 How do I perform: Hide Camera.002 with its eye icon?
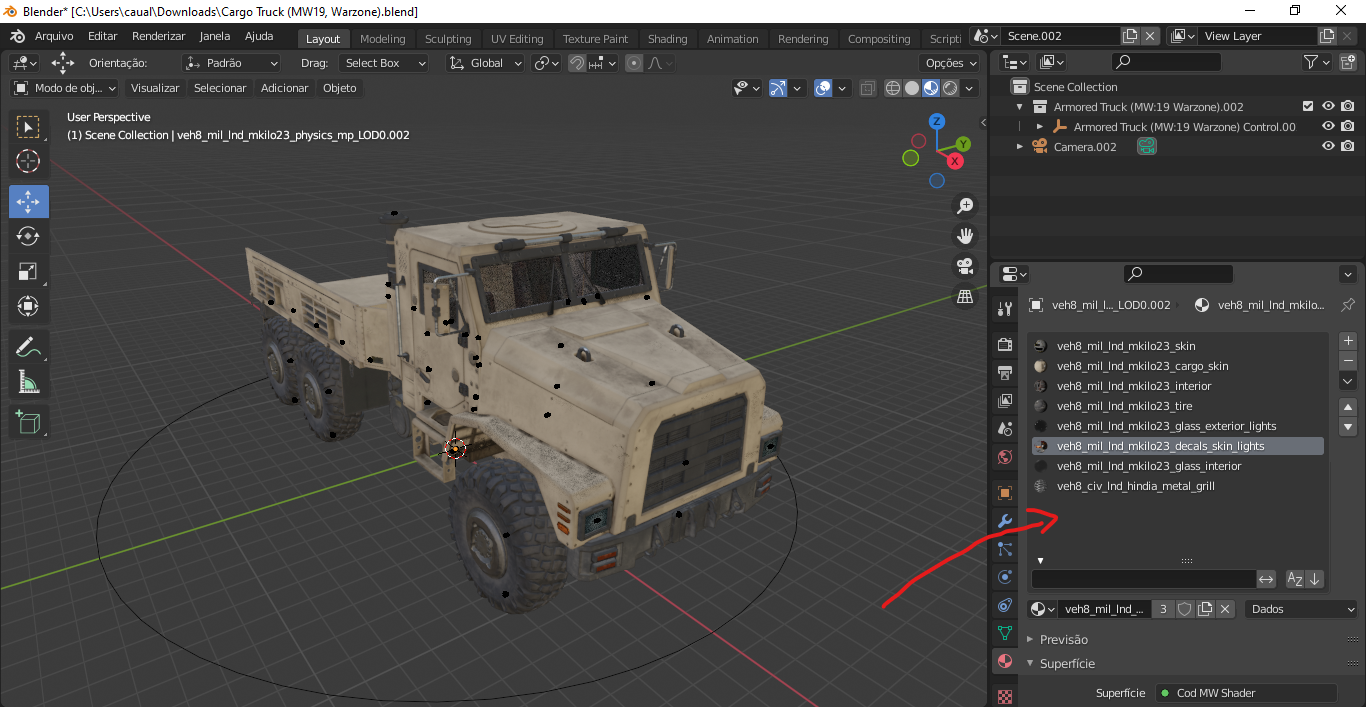click(1328, 146)
